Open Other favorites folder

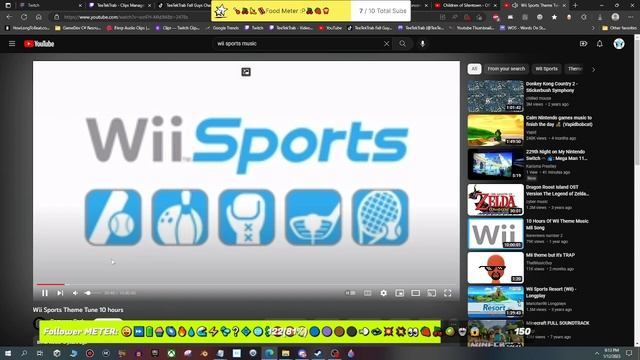coord(619,28)
